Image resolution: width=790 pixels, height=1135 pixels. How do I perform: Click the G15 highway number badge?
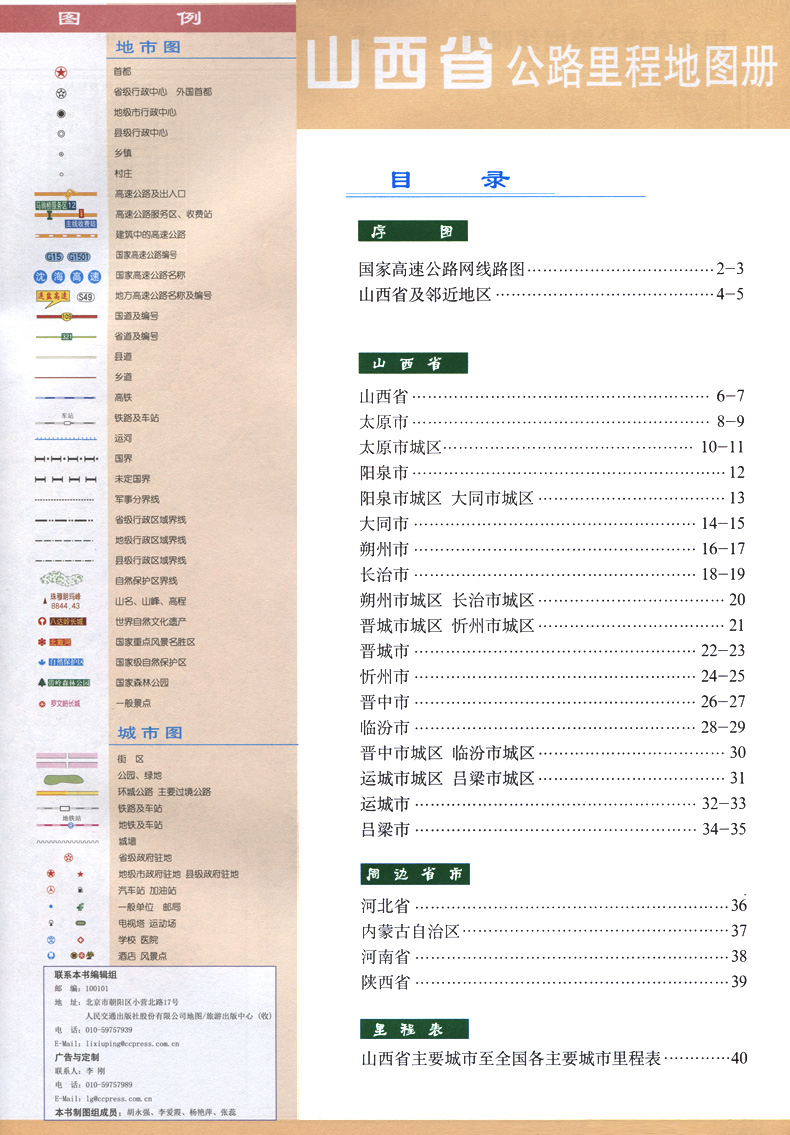pyautogui.click(x=54, y=257)
